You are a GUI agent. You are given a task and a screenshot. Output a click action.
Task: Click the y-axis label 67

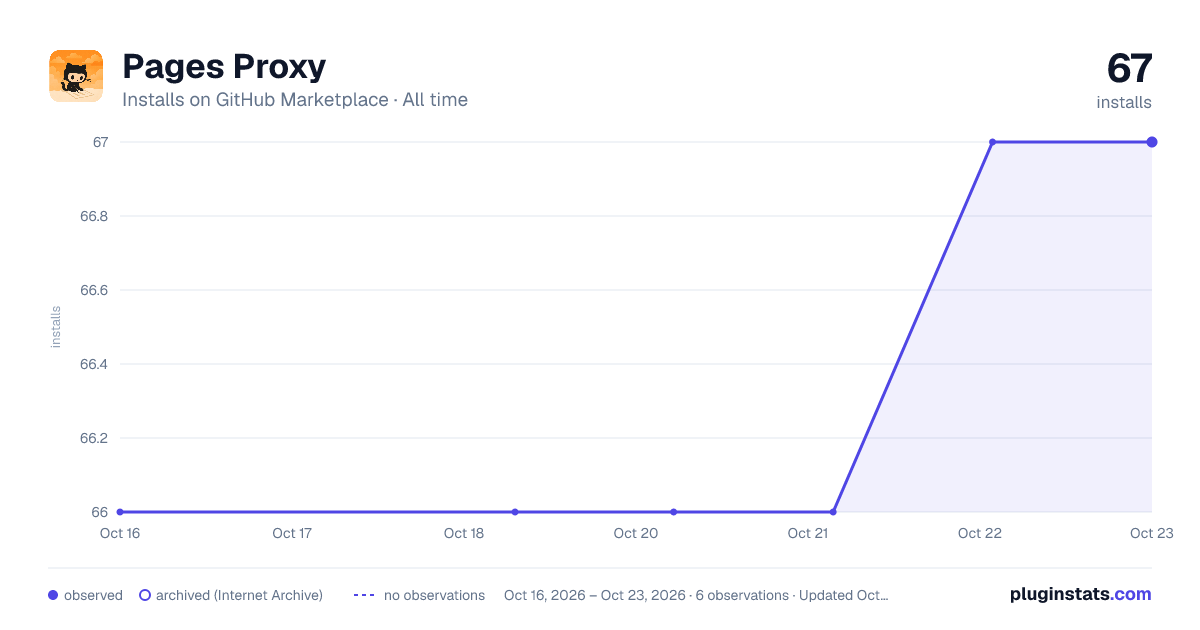click(x=100, y=142)
